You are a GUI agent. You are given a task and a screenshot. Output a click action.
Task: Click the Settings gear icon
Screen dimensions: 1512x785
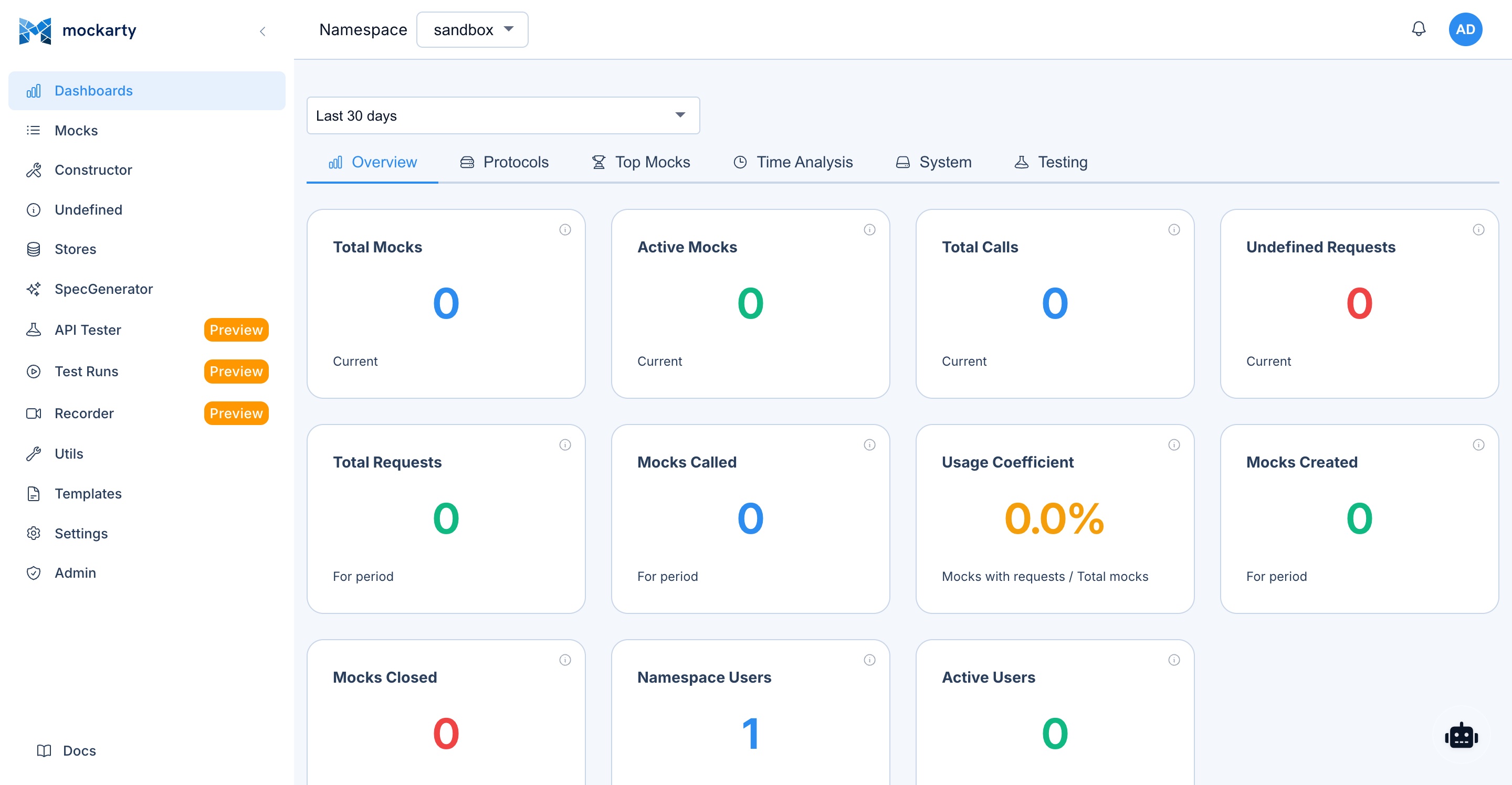point(34,534)
